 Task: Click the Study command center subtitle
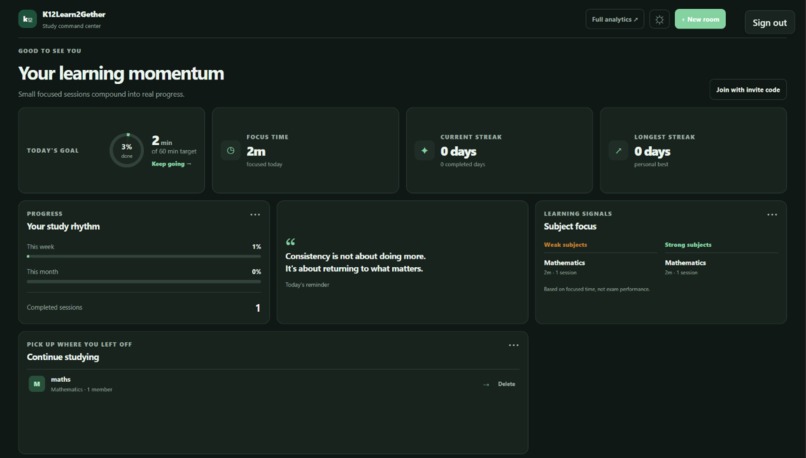pos(71,26)
